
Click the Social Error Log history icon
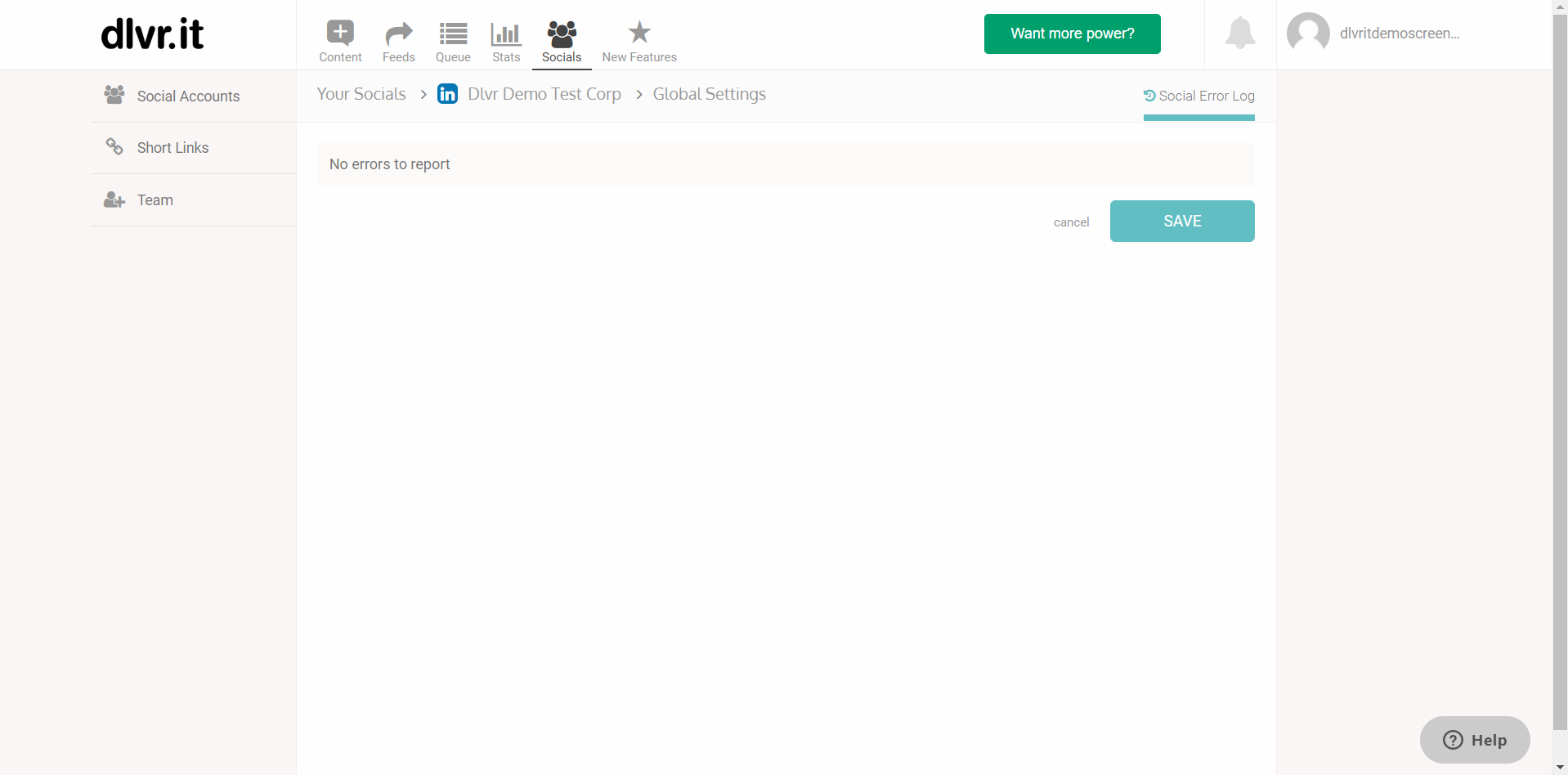tap(1149, 96)
